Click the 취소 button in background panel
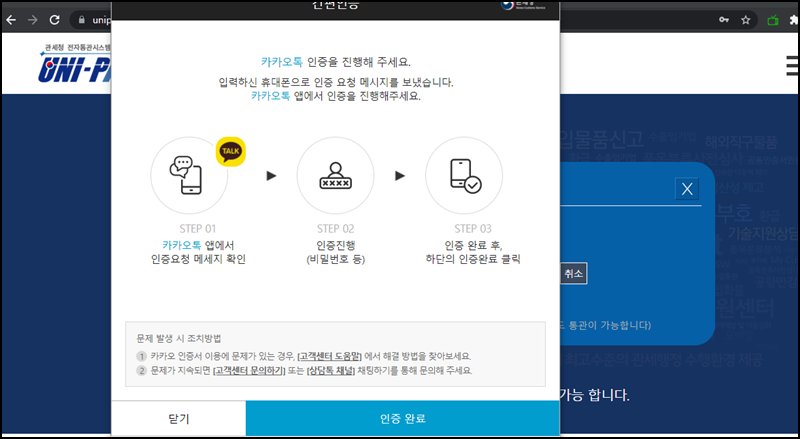The width and height of the screenshot is (800, 439). [x=573, y=274]
